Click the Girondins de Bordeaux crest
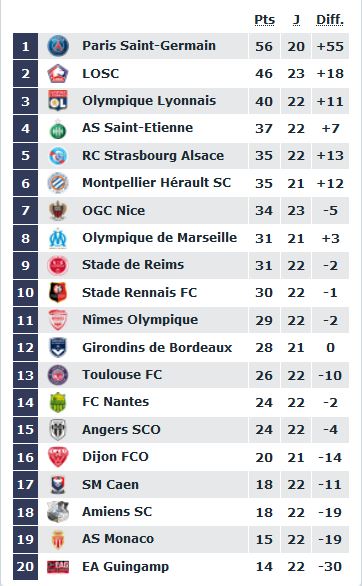This screenshot has height=586, width=362. coord(58,347)
